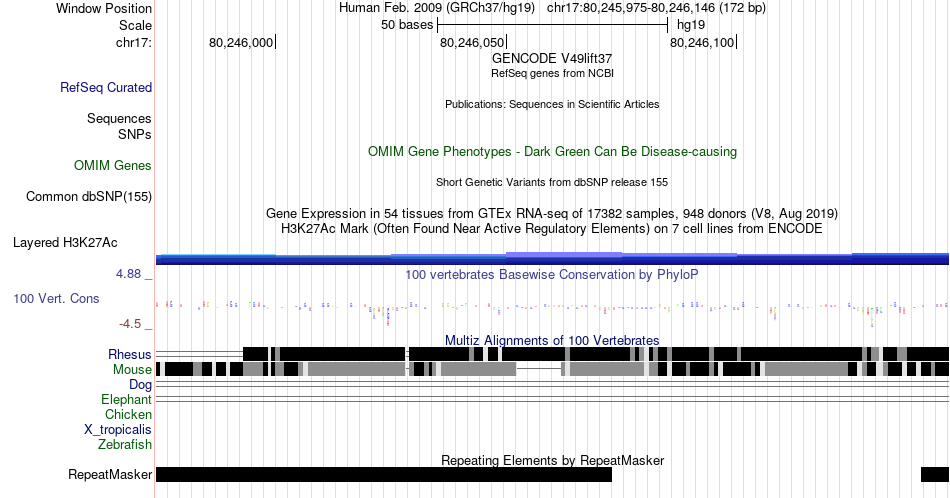
Task: Click the RepeatMasker track label
Action: click(110, 474)
